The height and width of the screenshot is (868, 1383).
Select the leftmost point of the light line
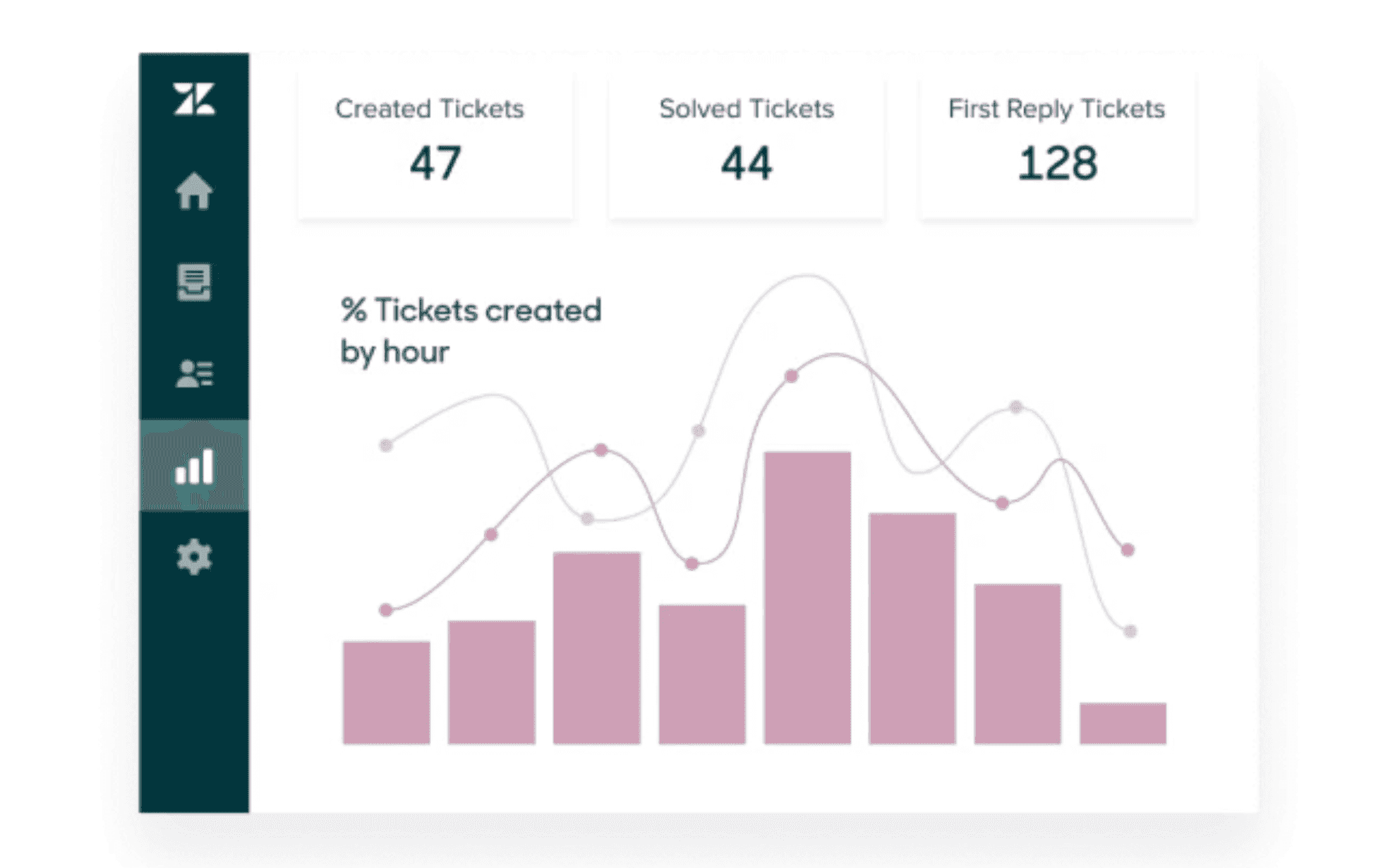[386, 443]
